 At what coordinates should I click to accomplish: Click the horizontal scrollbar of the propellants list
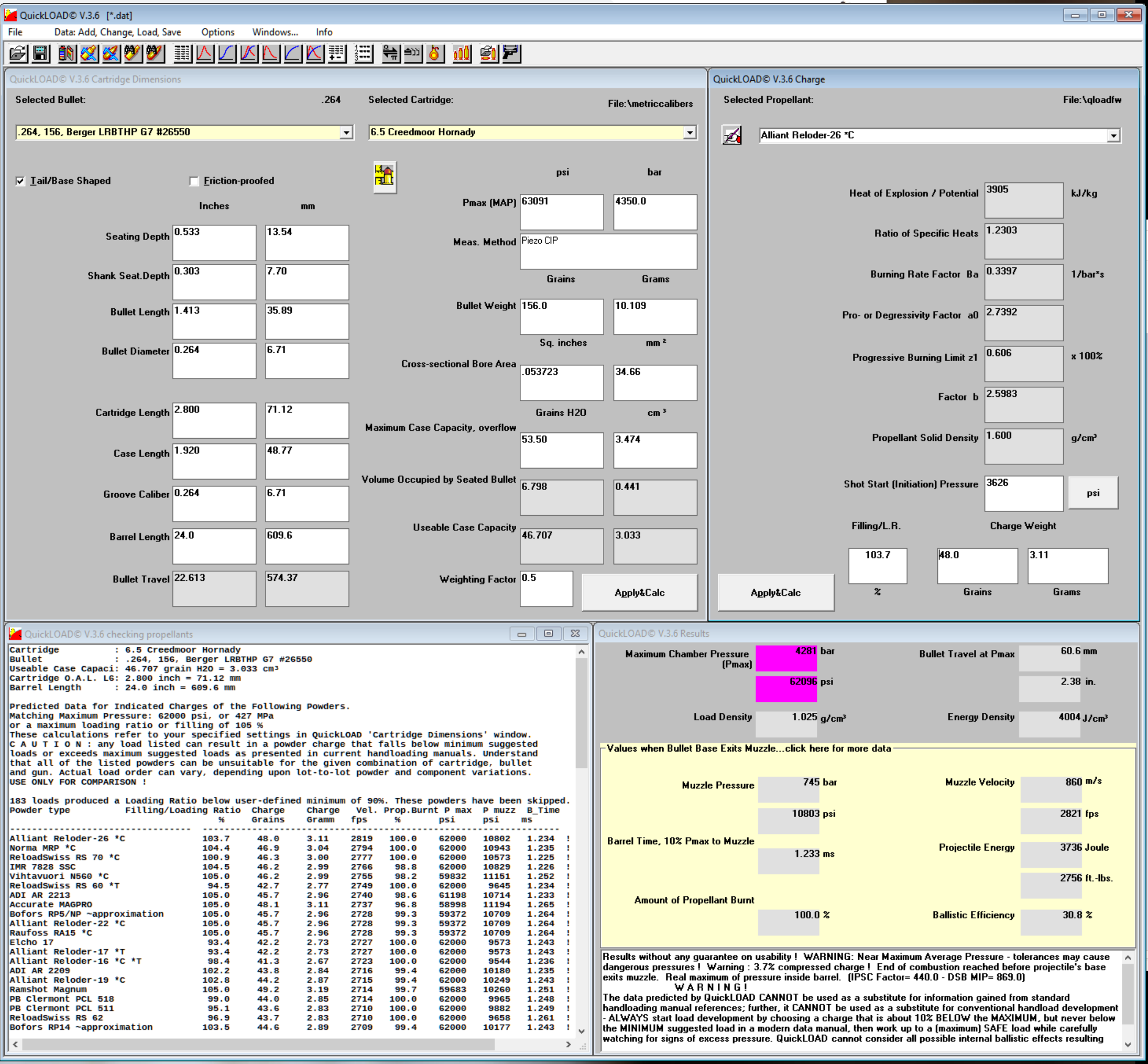(x=292, y=1045)
